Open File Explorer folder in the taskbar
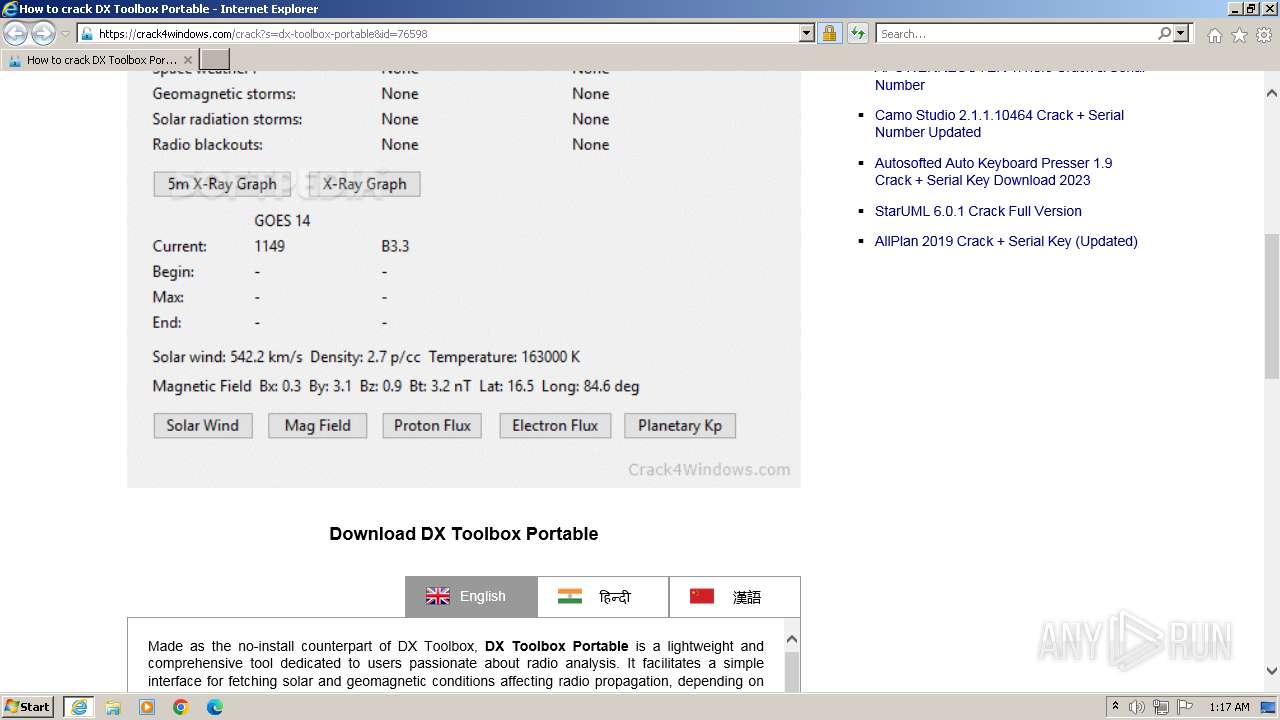 tap(113, 707)
